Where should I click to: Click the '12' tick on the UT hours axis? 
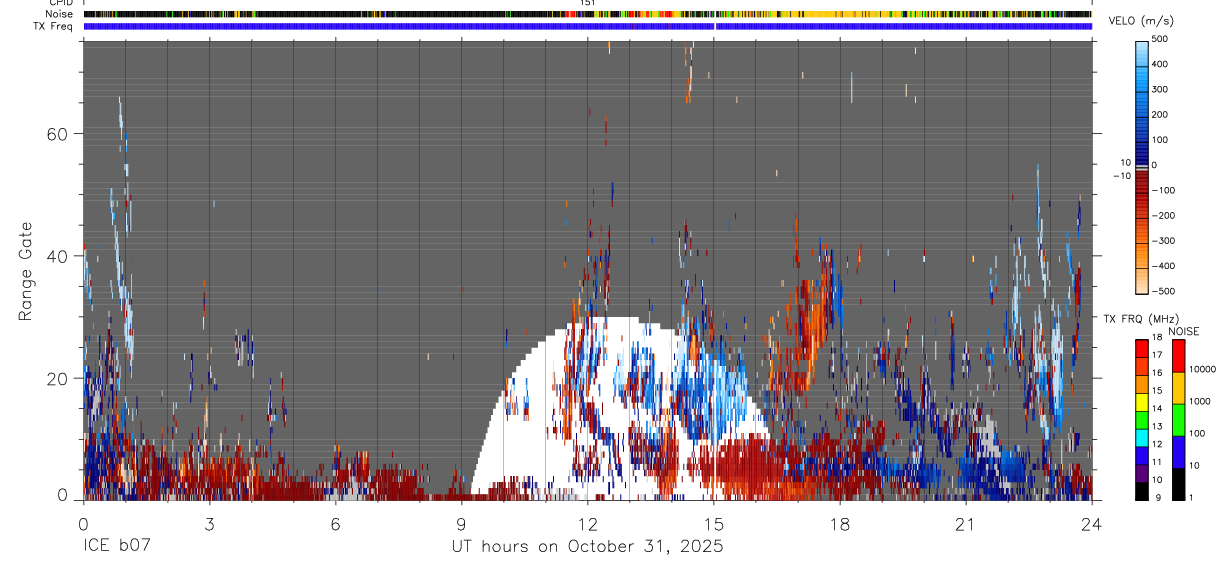[x=587, y=524]
